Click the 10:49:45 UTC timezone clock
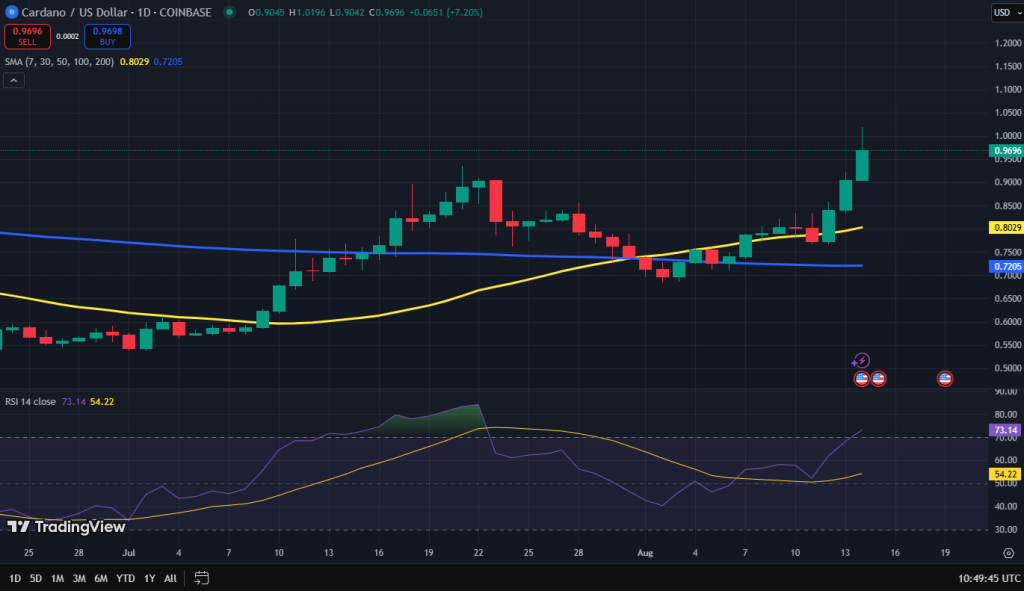Screen dimensions: 1024x591 [x=989, y=578]
